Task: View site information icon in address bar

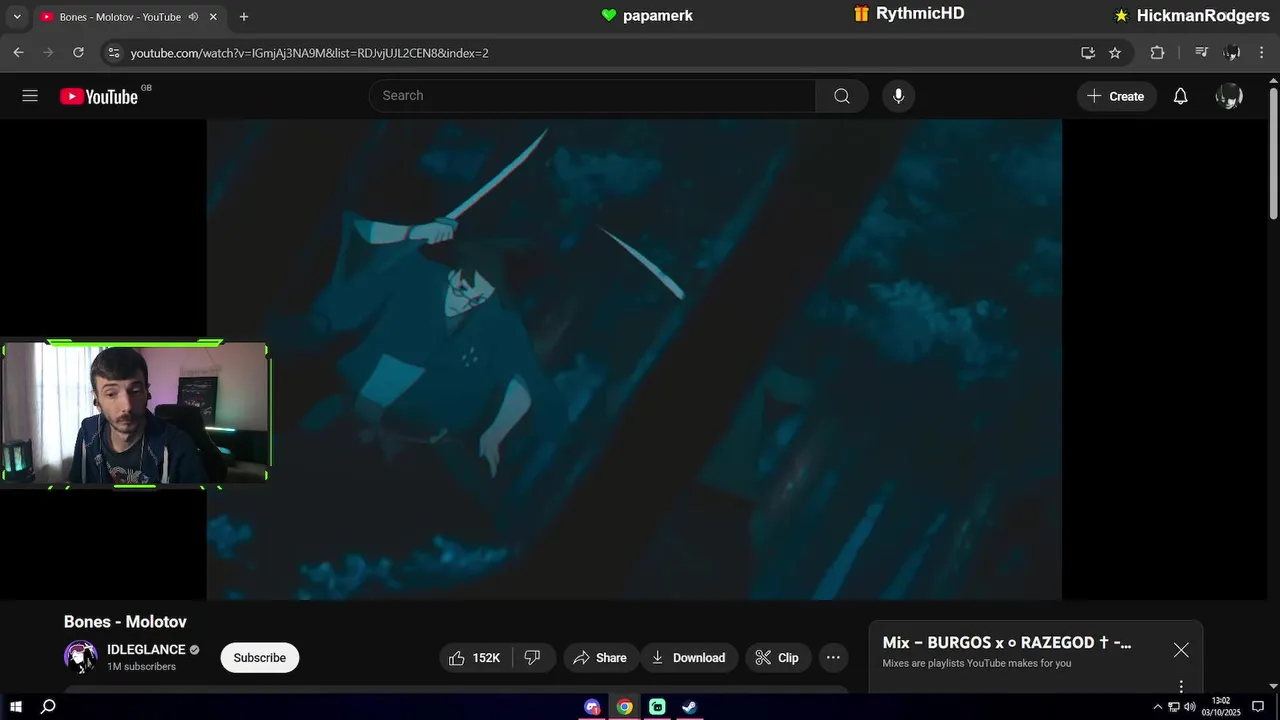Action: coord(114,52)
